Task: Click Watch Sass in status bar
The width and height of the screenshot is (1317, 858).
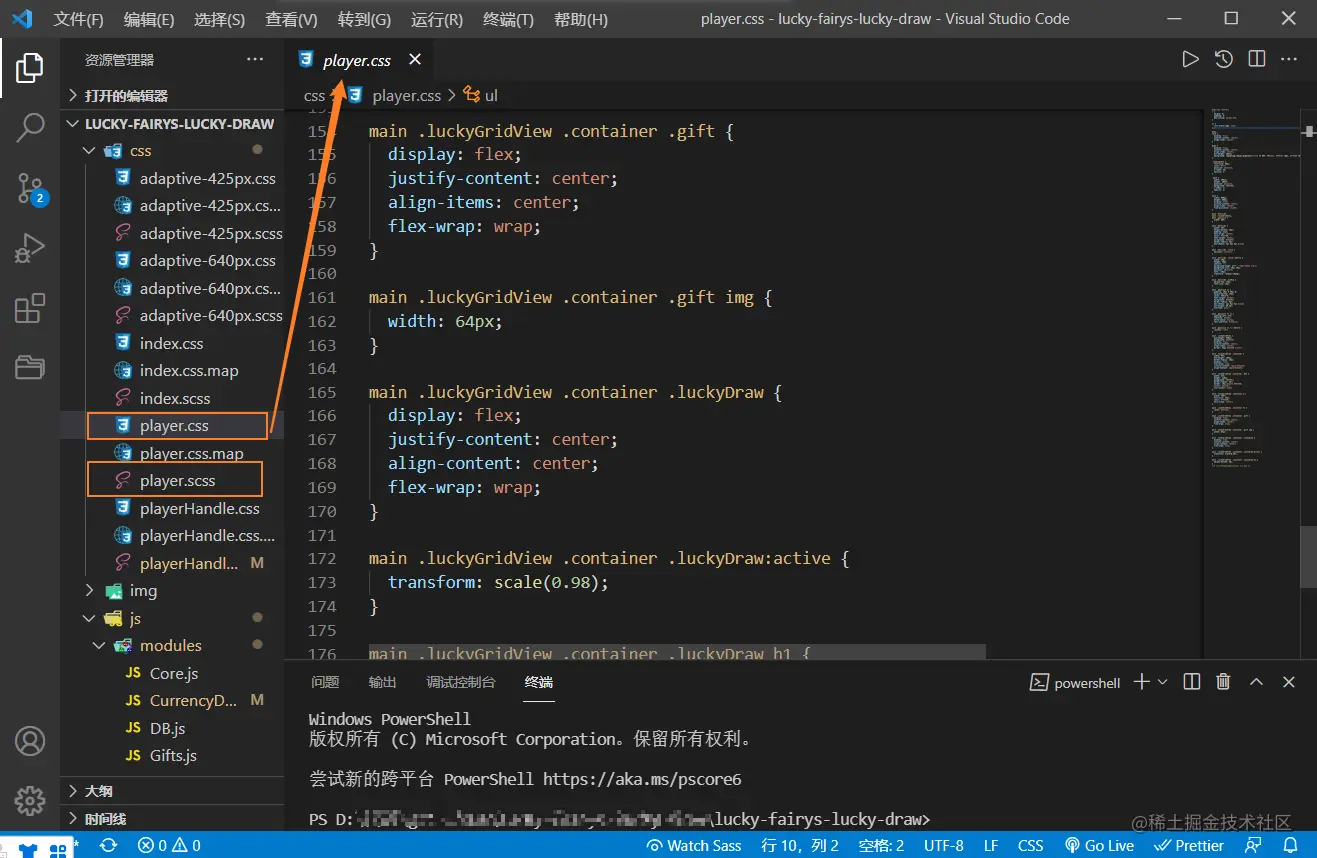Action: click(694, 846)
